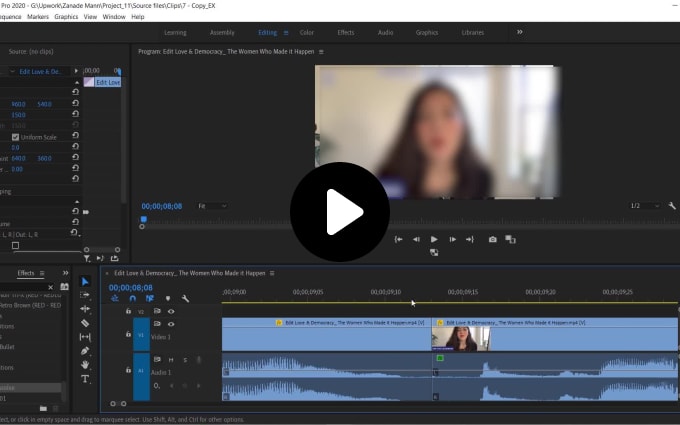Image resolution: width=680 pixels, height=425 pixels.
Task: Click the fx badge on first video clip
Action: coord(279,323)
